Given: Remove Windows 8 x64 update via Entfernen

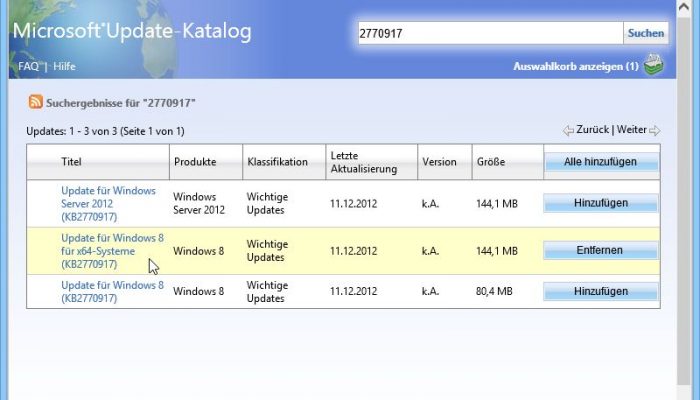Looking at the screenshot, I should 600,250.
